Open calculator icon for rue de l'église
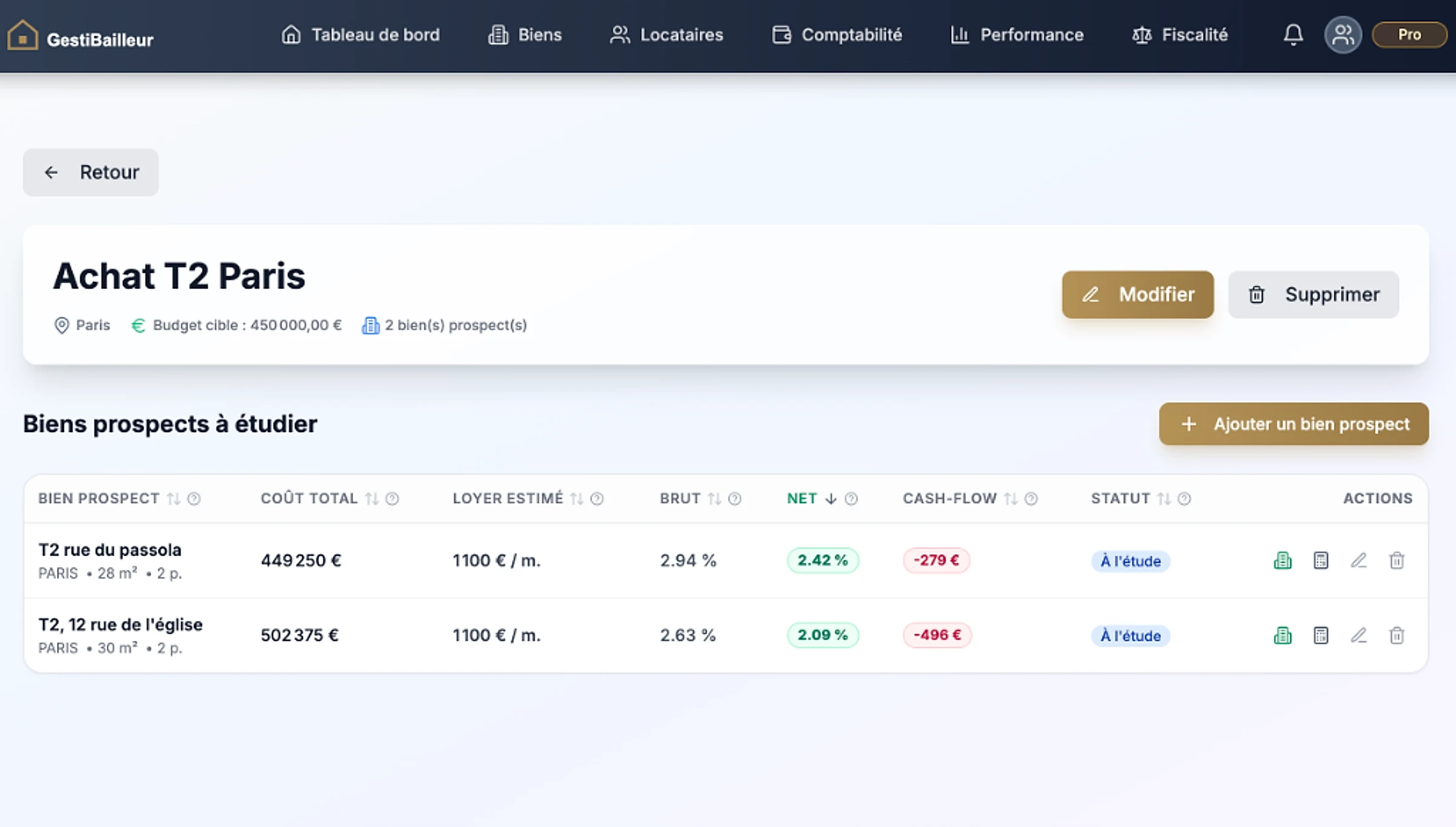 click(1321, 635)
